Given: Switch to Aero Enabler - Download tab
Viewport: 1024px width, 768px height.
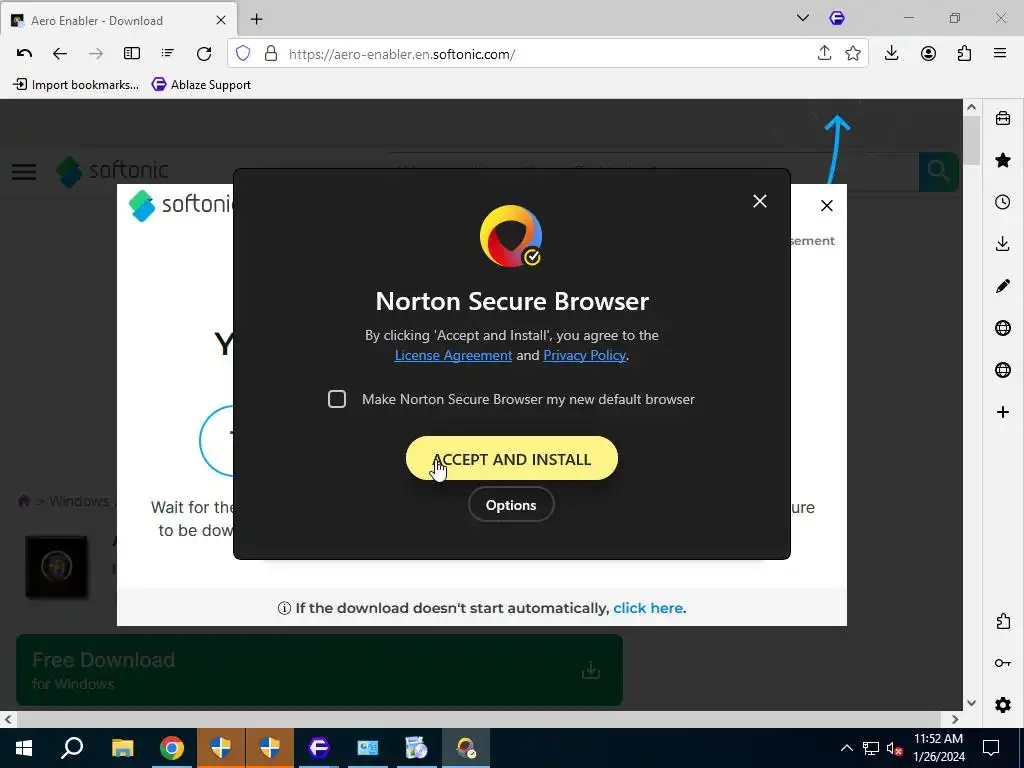Looking at the screenshot, I should click(x=119, y=20).
